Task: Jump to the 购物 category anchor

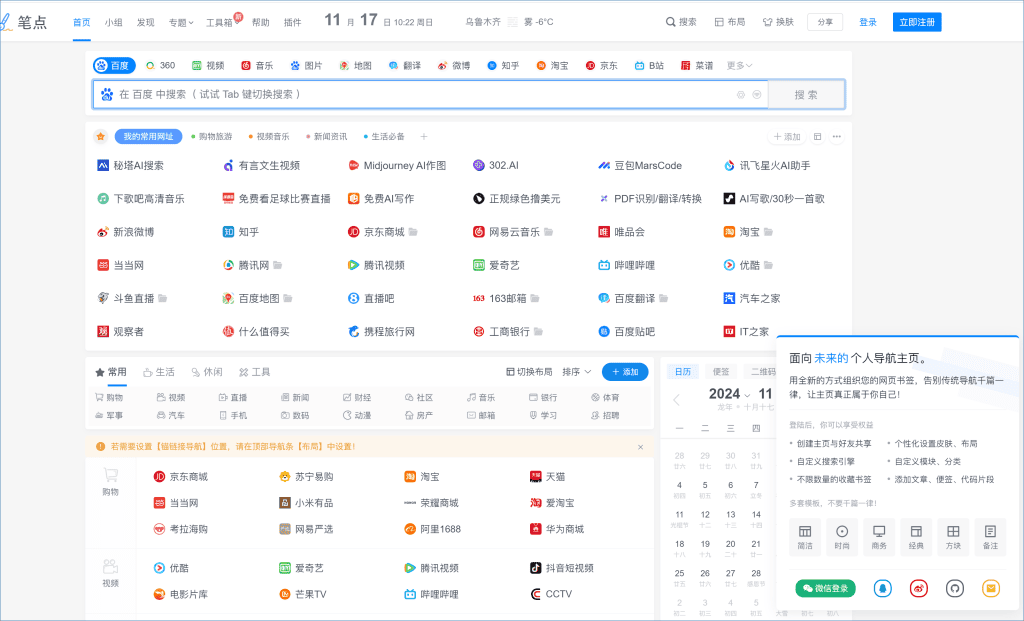Action: pos(109,398)
